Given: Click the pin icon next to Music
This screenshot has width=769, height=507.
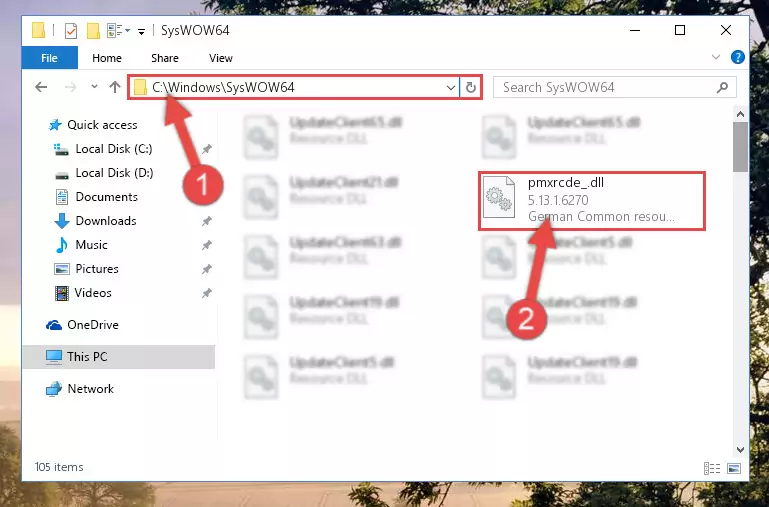Looking at the screenshot, I should click(x=207, y=245).
